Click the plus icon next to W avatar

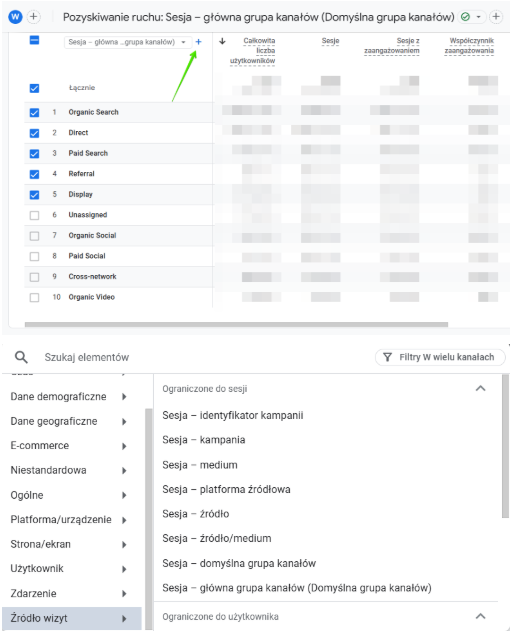click(34, 17)
